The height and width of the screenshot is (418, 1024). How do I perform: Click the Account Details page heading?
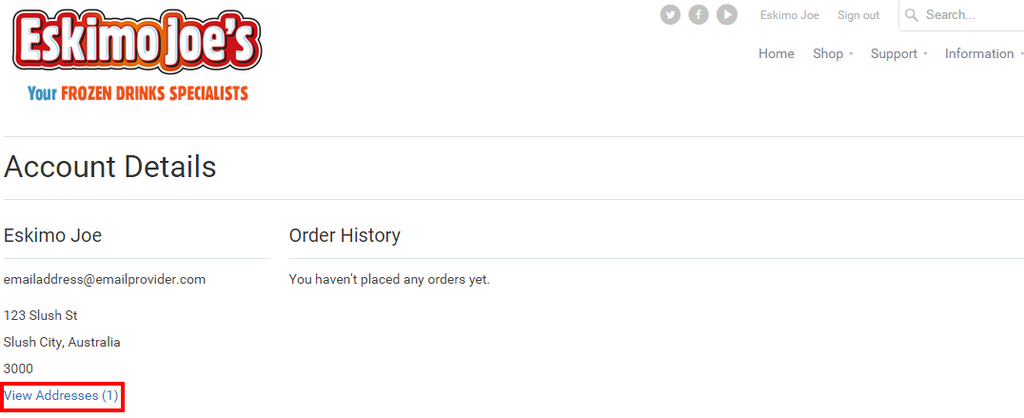pos(110,166)
